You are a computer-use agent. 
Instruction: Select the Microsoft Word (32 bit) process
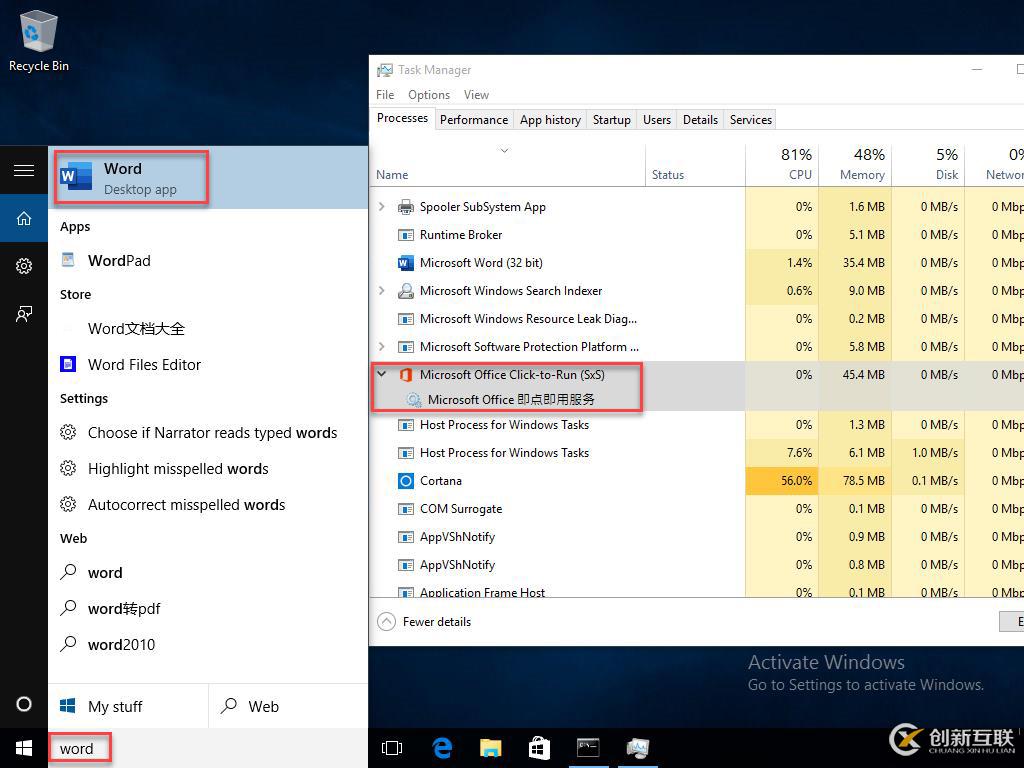click(x=481, y=263)
